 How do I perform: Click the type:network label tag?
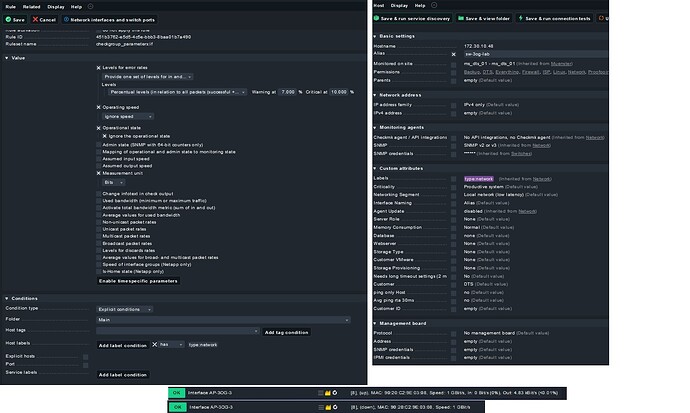pyautogui.click(x=203, y=344)
